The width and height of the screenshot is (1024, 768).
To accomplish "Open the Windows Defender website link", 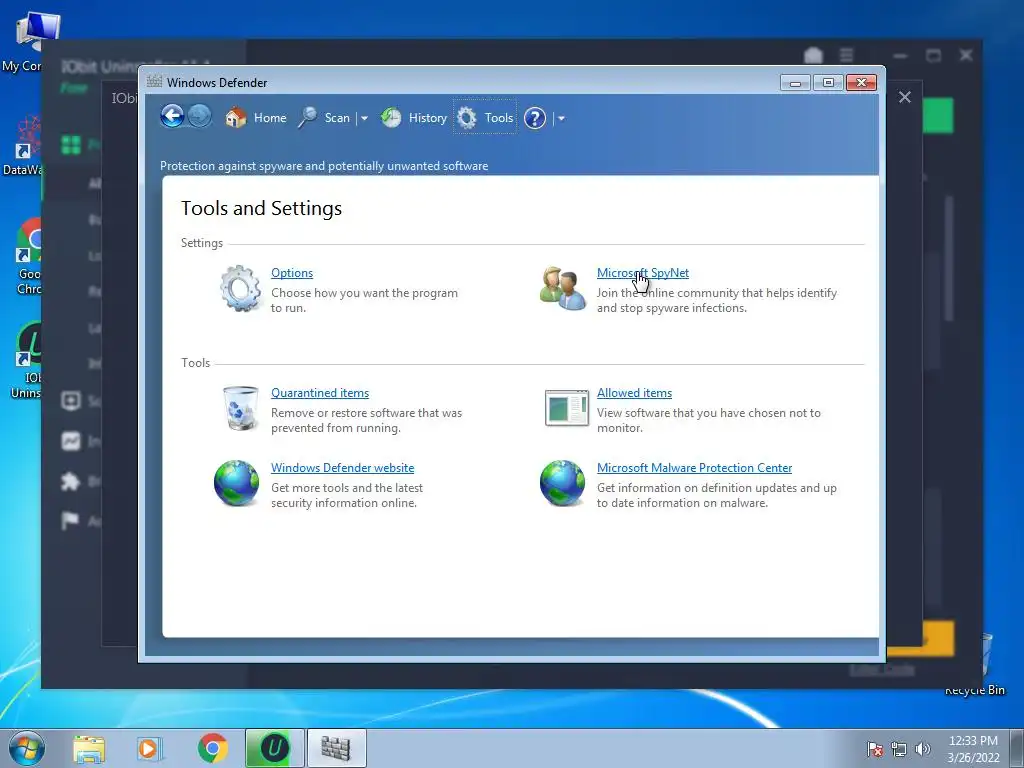I will coord(342,468).
